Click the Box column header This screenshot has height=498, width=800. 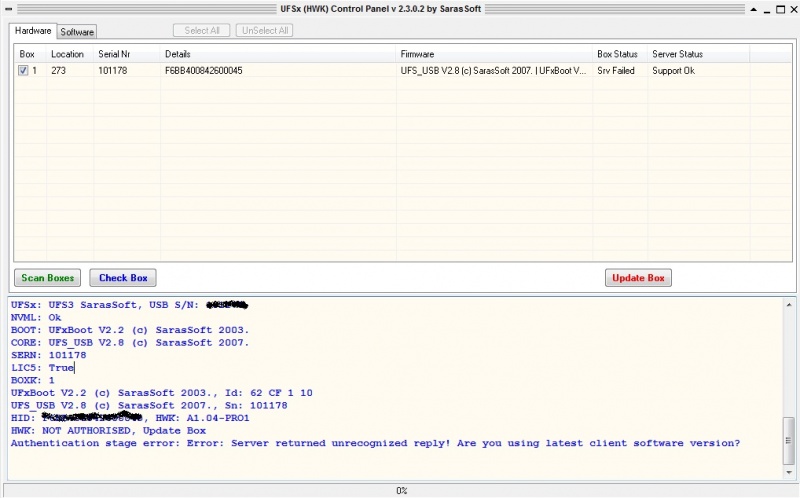coord(30,54)
